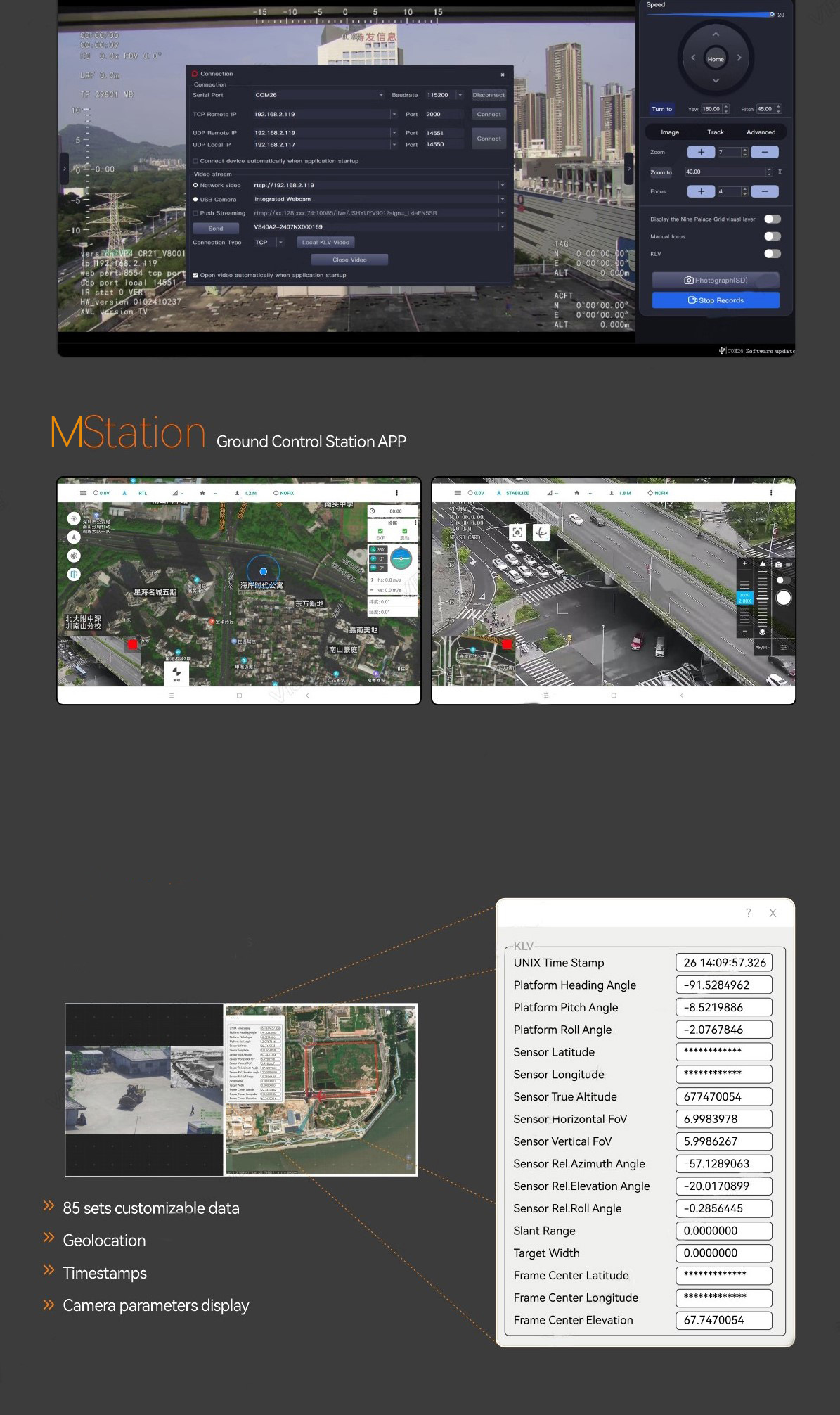Viewport: 840px width, 1415px height.
Task: Tap the white shutter button on video view
Action: coord(784,598)
